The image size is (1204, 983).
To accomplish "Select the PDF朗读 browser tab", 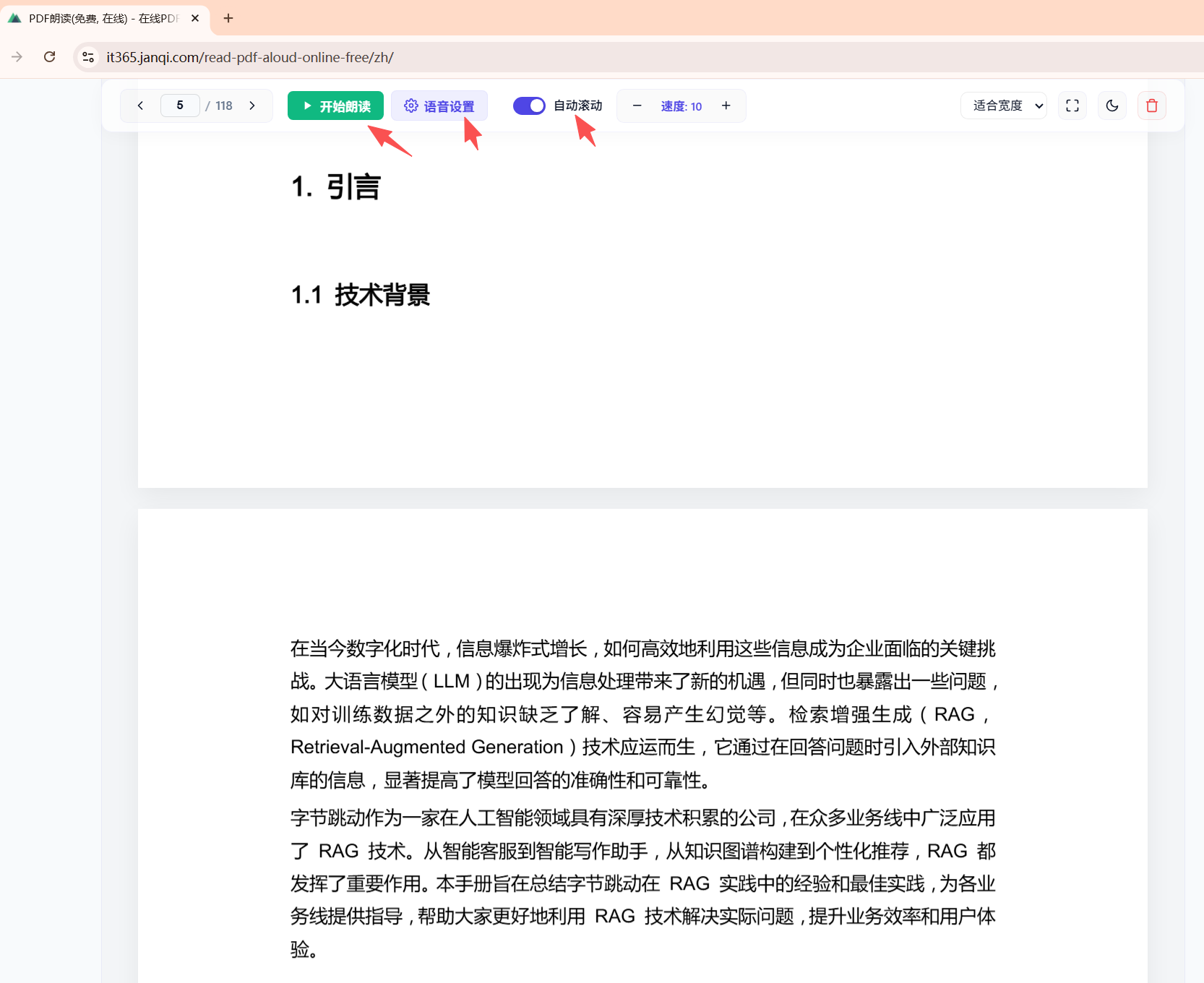I will coord(103,18).
